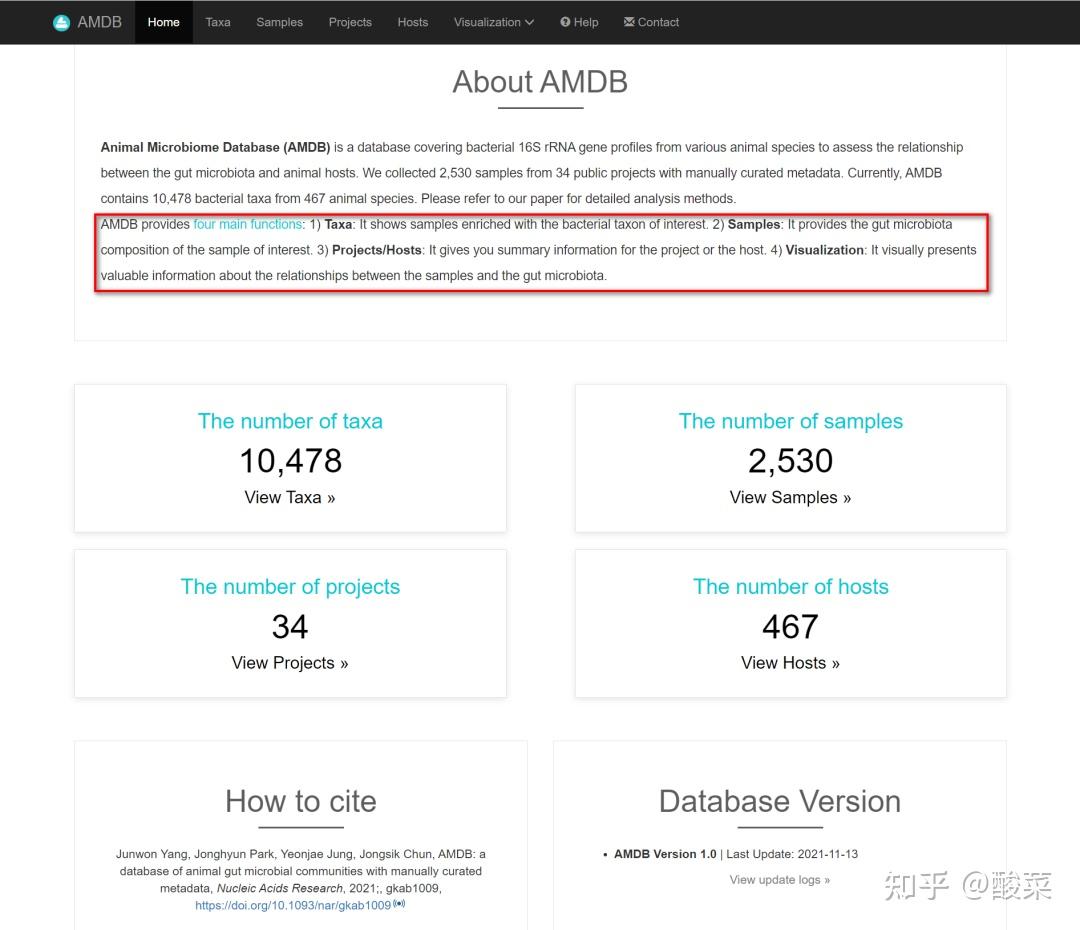Click the AMDB logo icon
Screen dimensions: 1080x930
[x=61, y=23]
